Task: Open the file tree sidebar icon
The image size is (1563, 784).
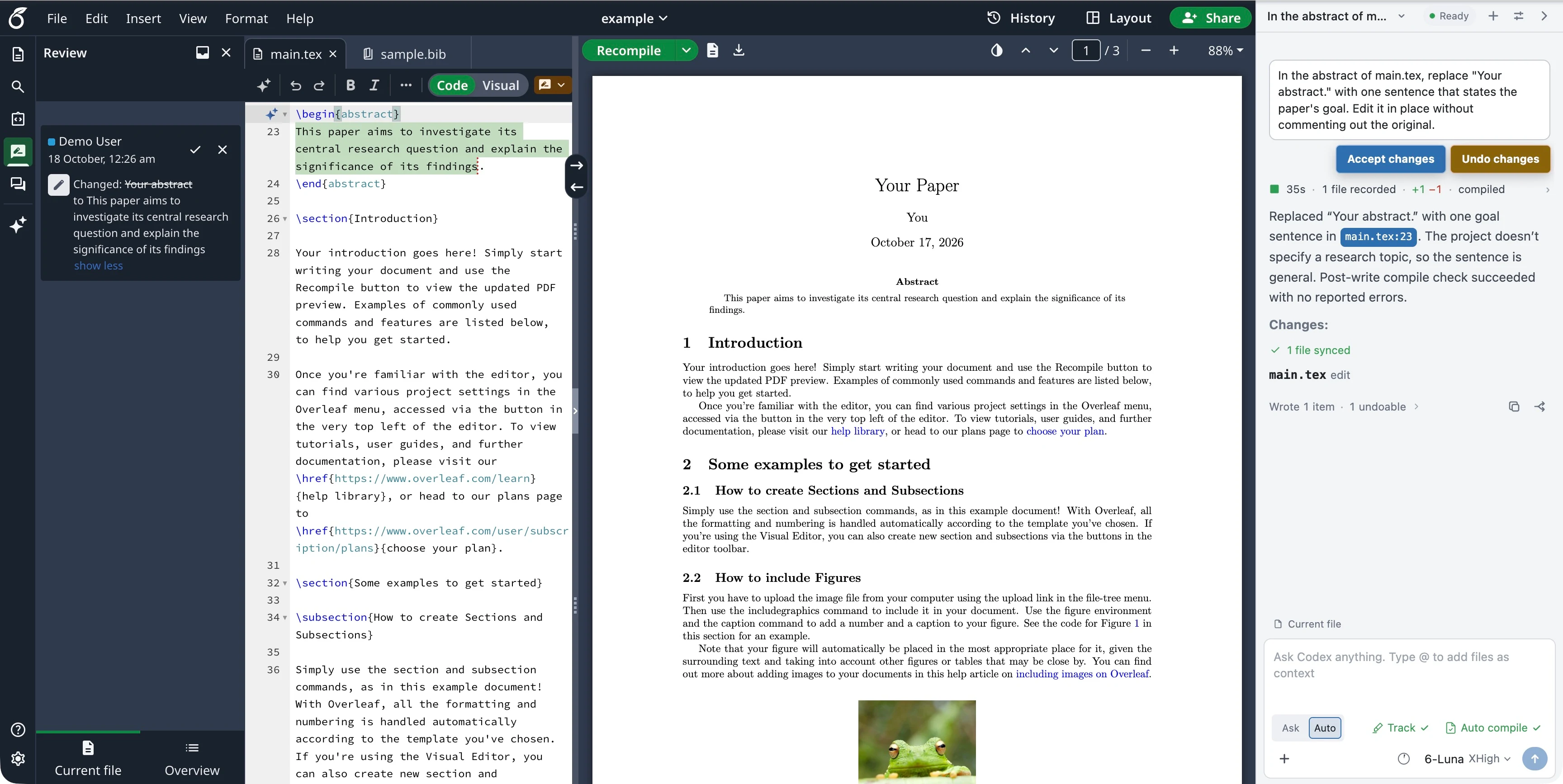Action: click(18, 54)
